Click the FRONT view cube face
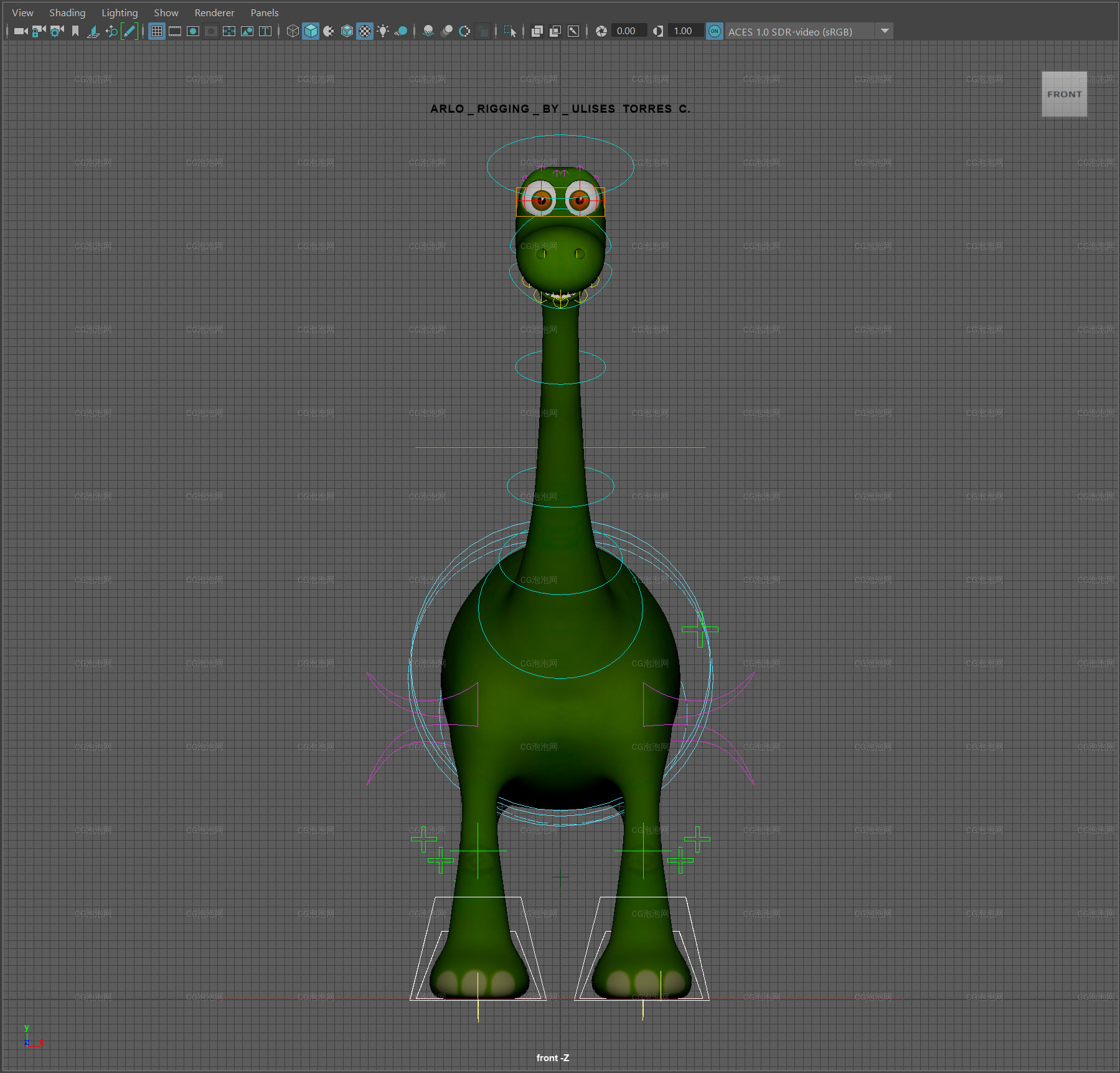This screenshot has height=1073, width=1120. (x=1064, y=94)
